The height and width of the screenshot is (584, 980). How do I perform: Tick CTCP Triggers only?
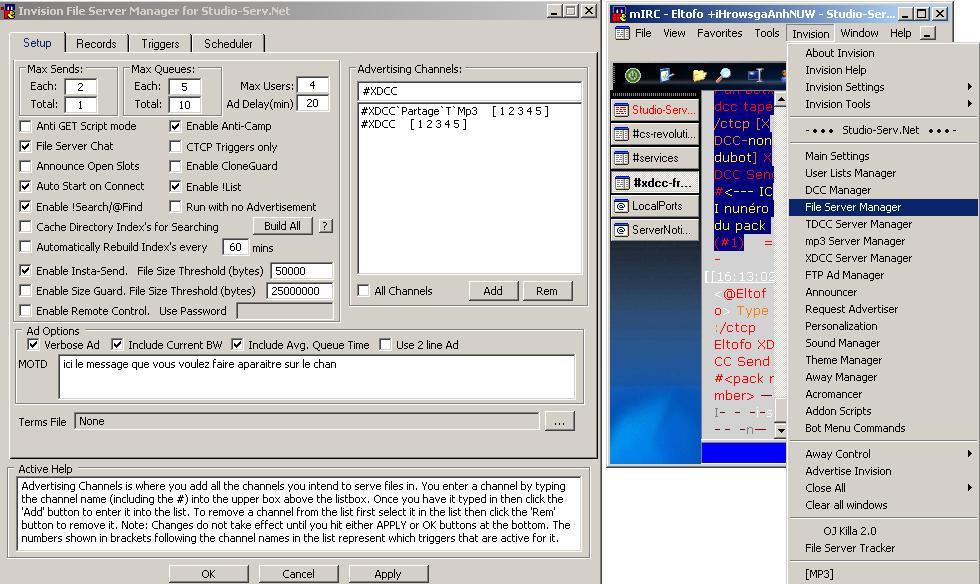(176, 146)
